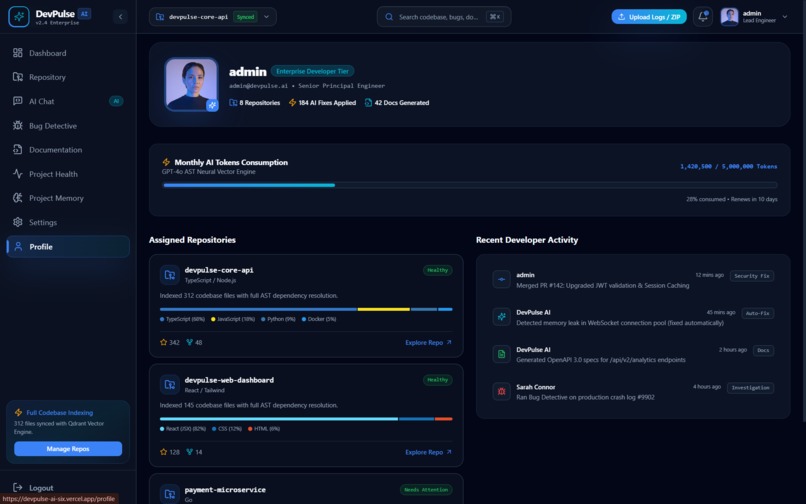Click the fork icon with 14
Image resolution: width=806 pixels, height=504 pixels.
click(x=190, y=452)
